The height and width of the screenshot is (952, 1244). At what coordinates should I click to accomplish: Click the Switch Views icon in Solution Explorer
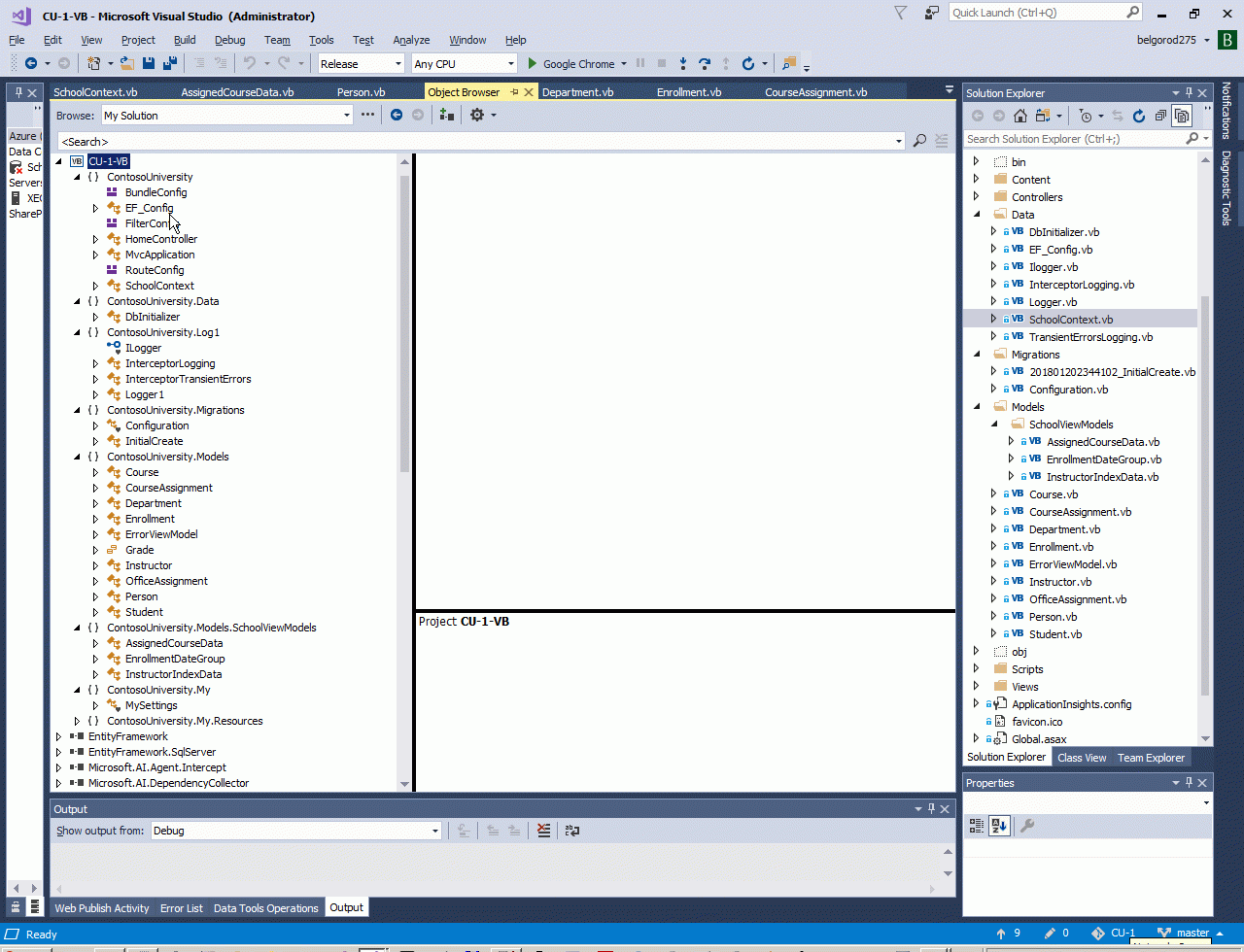click(x=1043, y=116)
